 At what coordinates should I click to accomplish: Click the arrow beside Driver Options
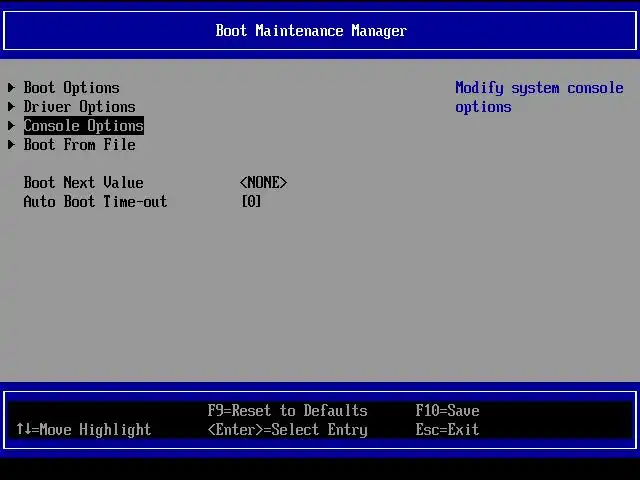(x=11, y=107)
